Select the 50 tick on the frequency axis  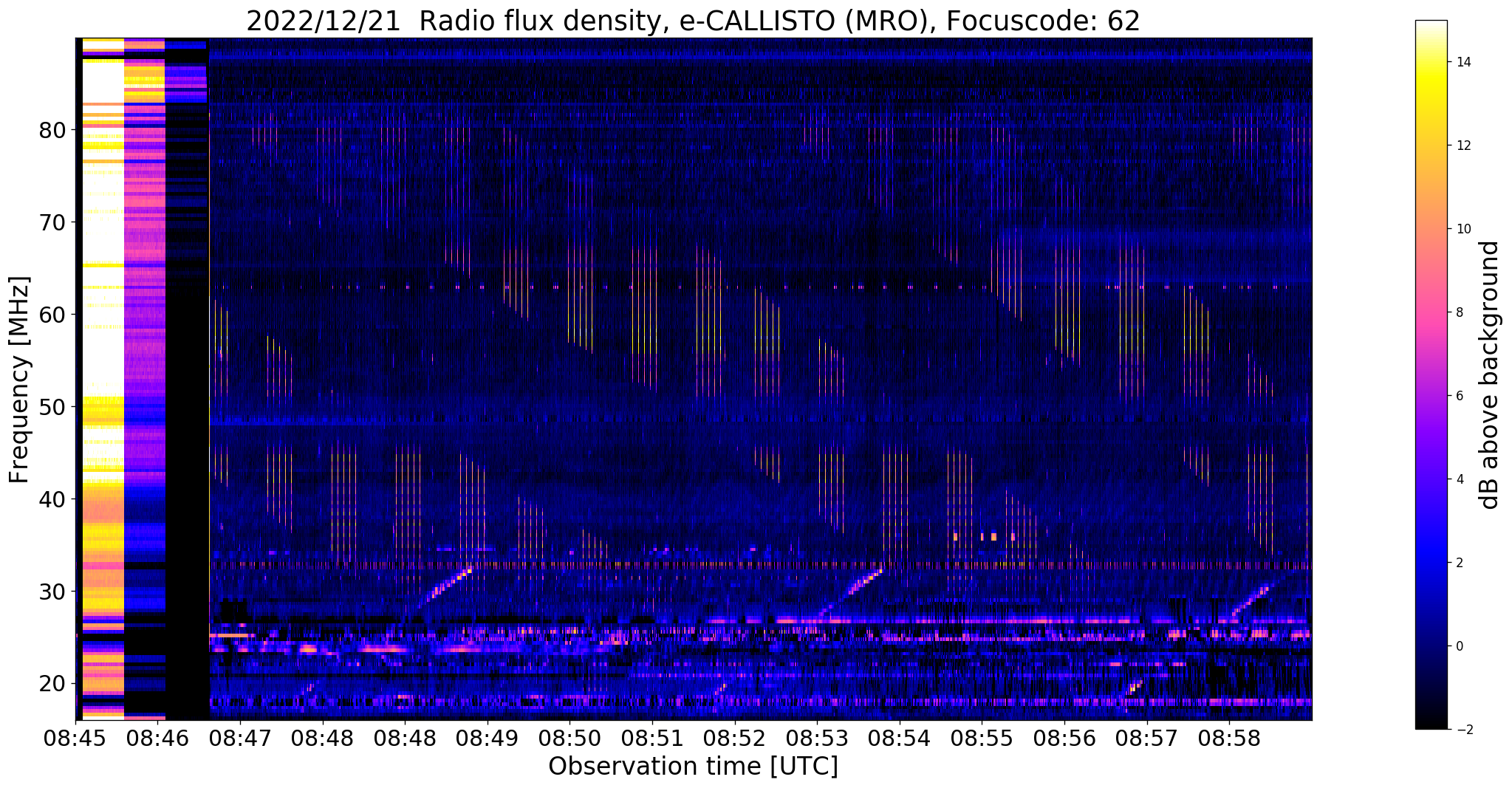coord(52,407)
